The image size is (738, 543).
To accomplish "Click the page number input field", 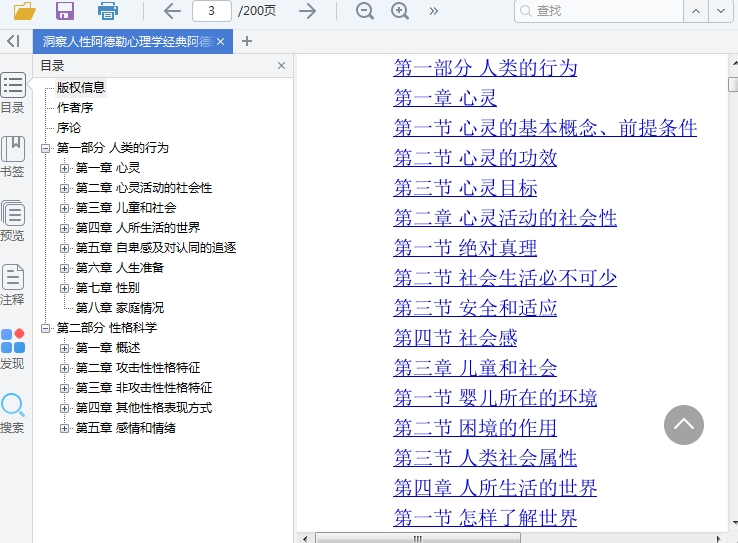I will [212, 11].
